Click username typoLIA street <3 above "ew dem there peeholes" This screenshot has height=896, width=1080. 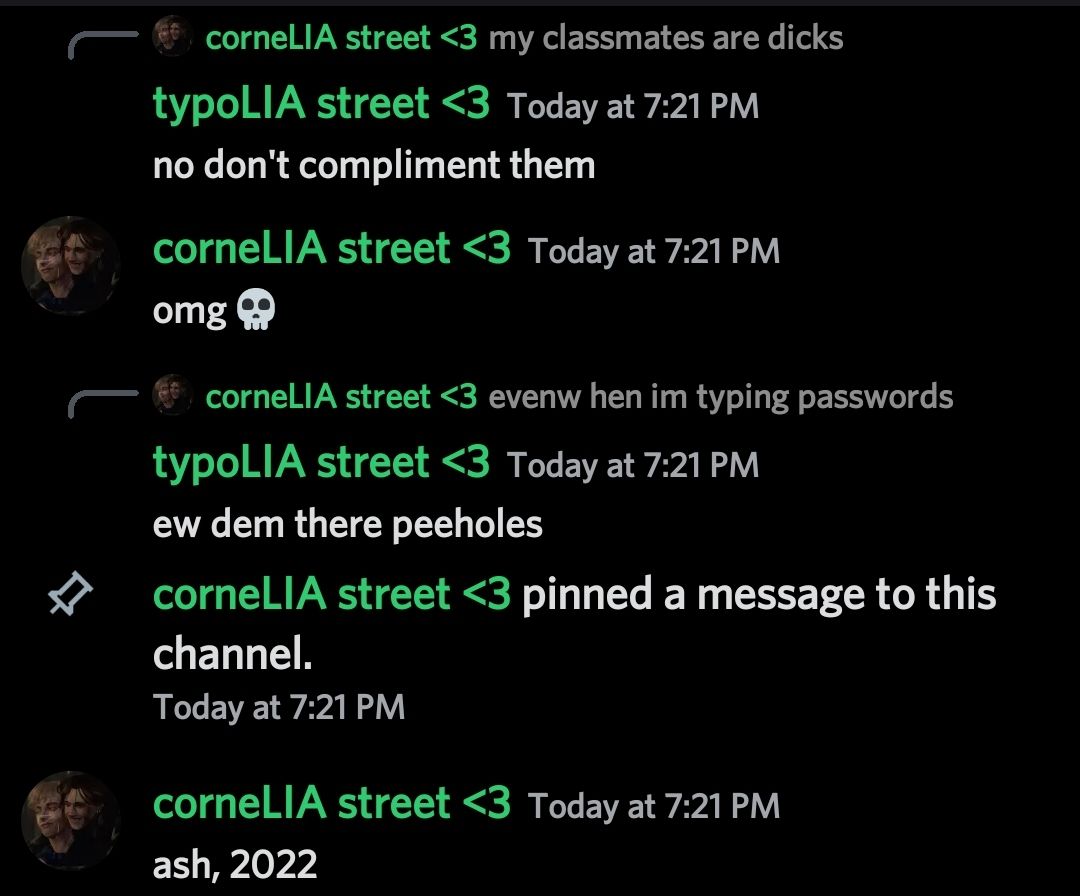pyautogui.click(x=322, y=462)
